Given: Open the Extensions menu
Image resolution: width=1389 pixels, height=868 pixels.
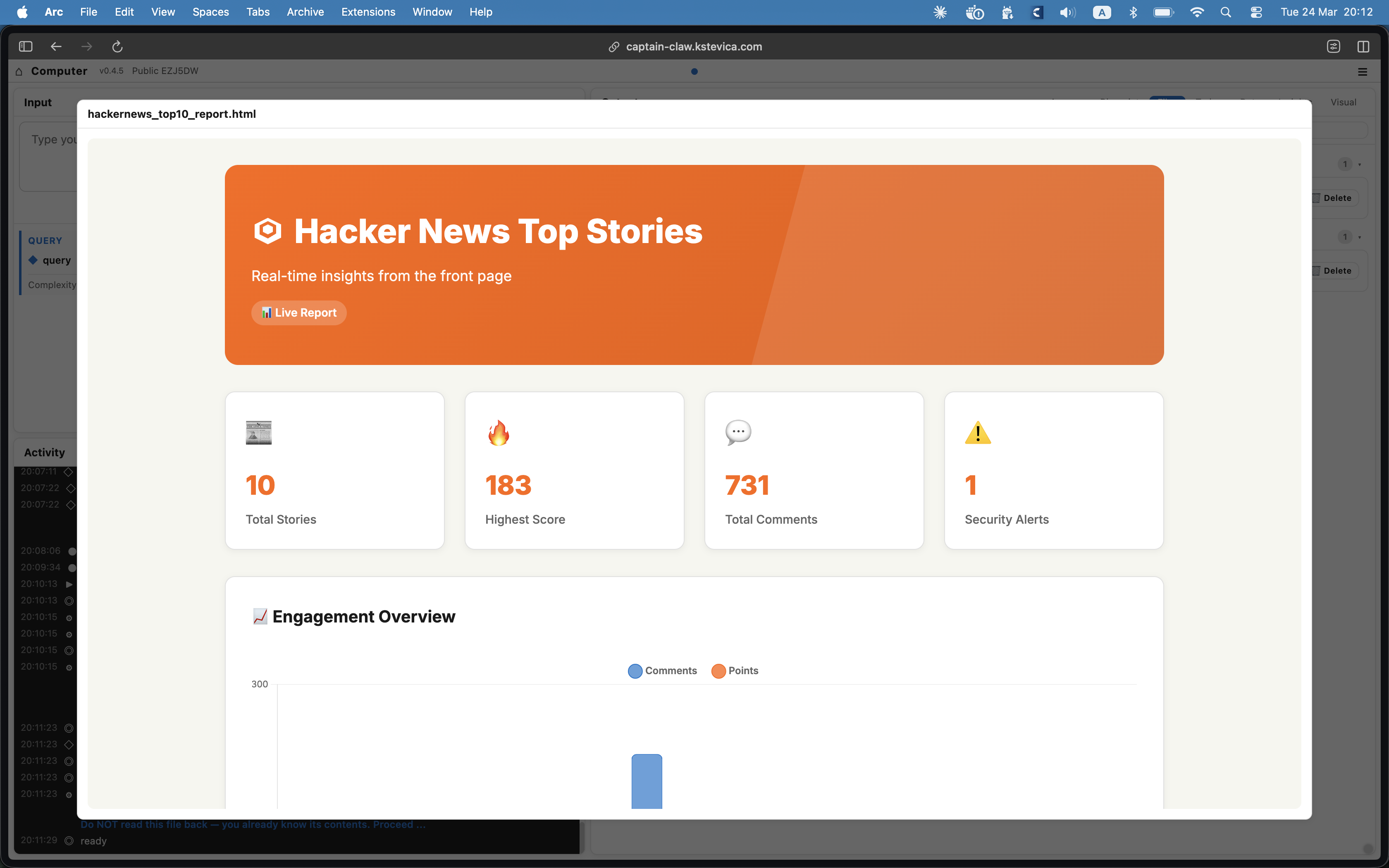Looking at the screenshot, I should pos(368,12).
